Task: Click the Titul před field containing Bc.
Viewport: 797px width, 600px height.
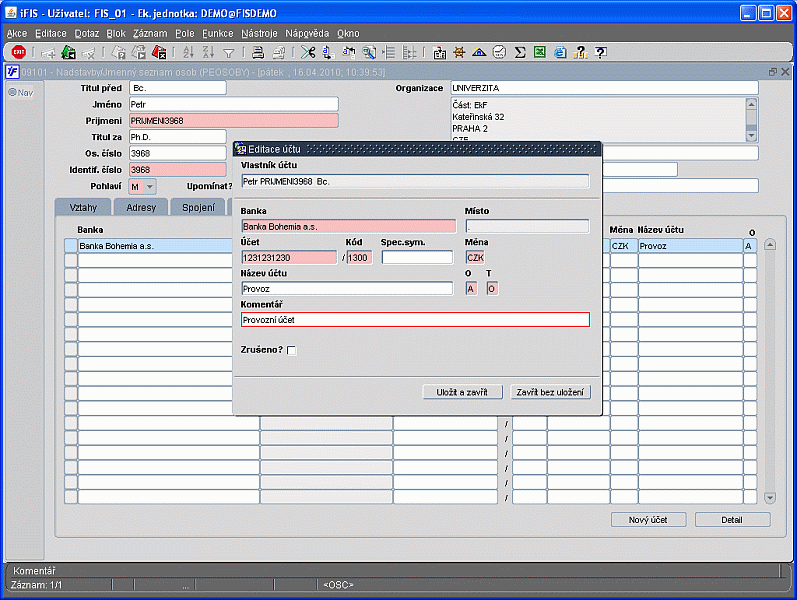Action: click(x=178, y=88)
